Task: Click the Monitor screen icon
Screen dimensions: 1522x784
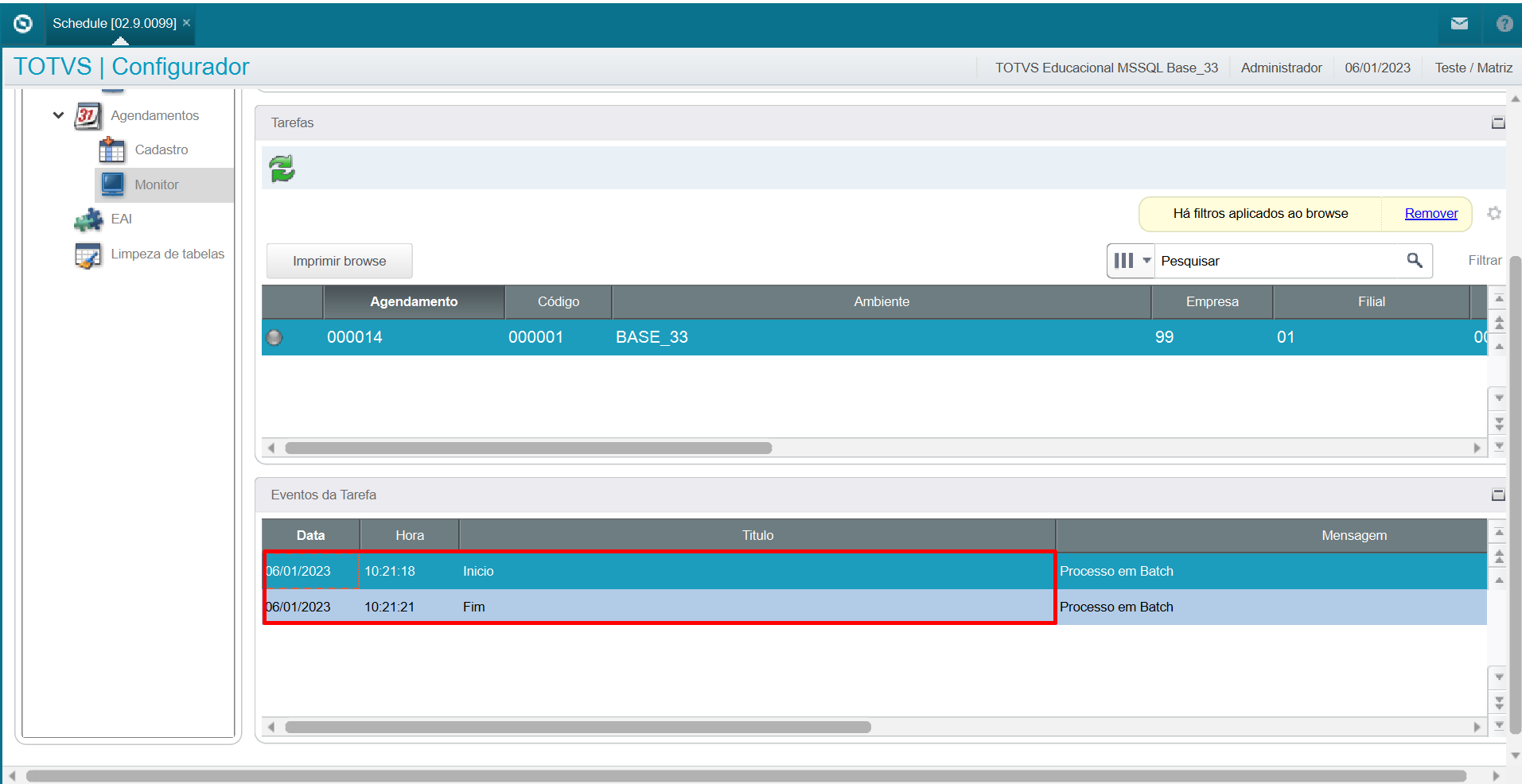Action: tap(112, 184)
